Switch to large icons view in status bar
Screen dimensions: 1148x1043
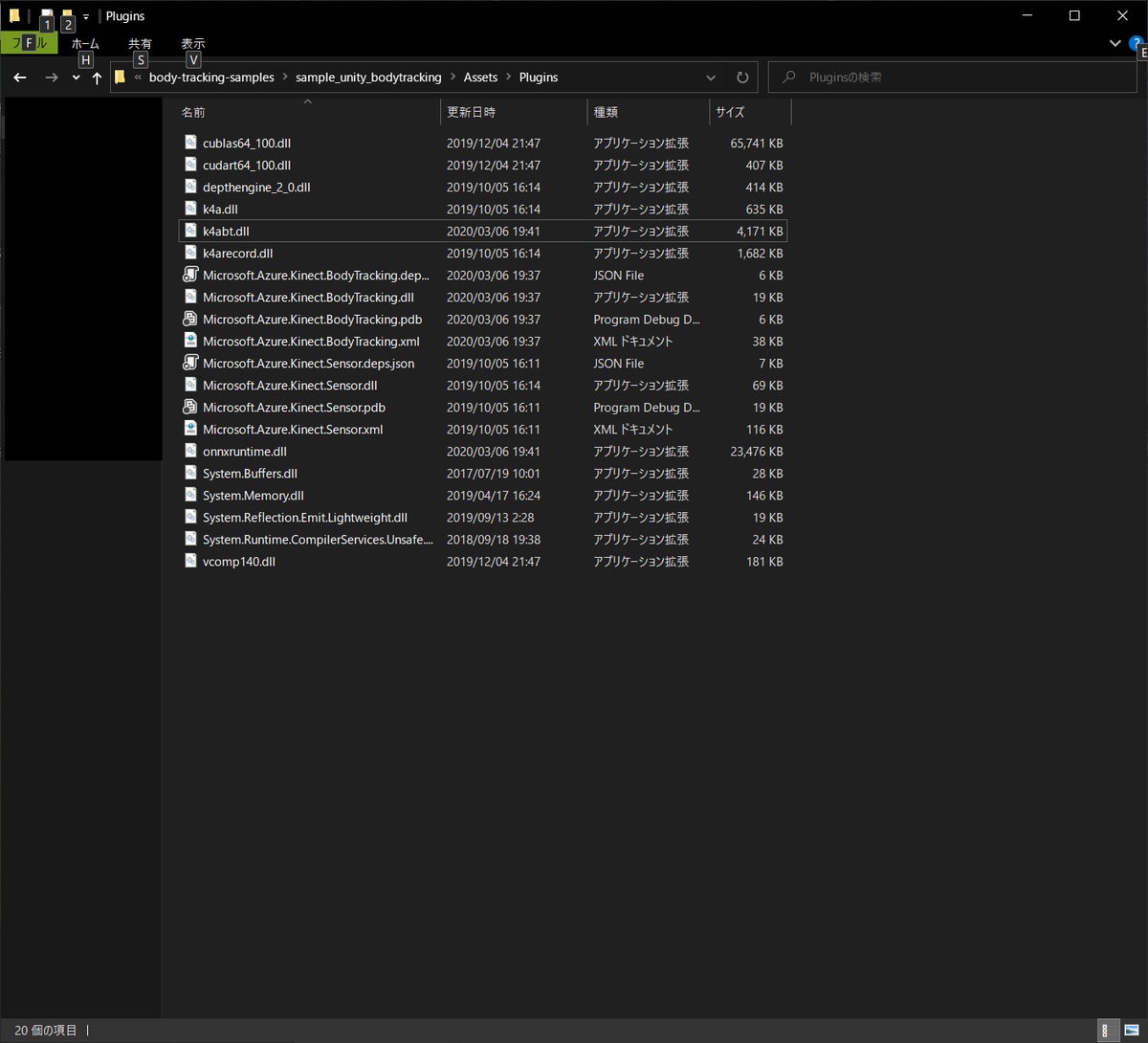(1131, 1031)
